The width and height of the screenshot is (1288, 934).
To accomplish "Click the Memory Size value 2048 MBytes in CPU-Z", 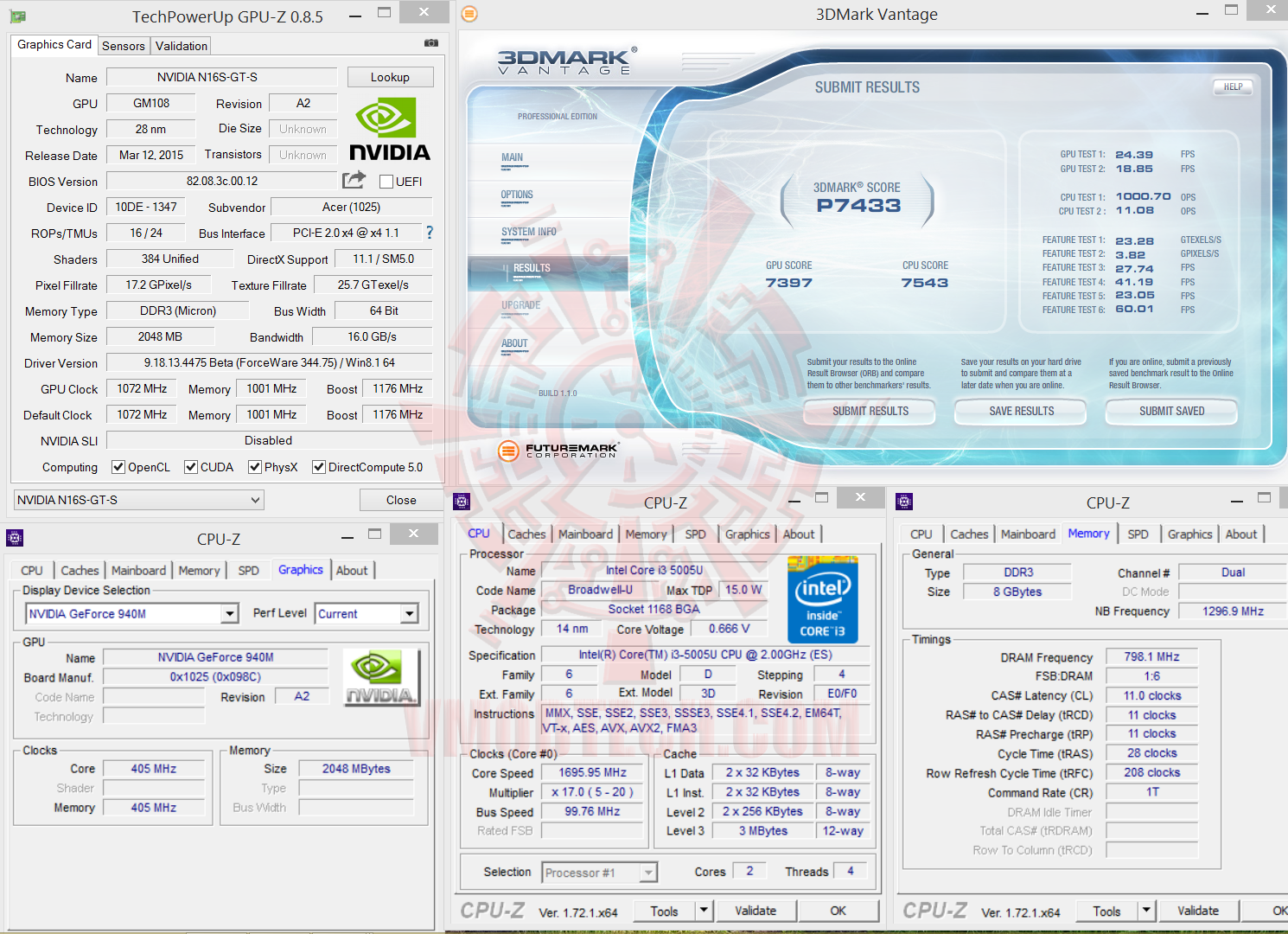I will pyautogui.click(x=356, y=768).
